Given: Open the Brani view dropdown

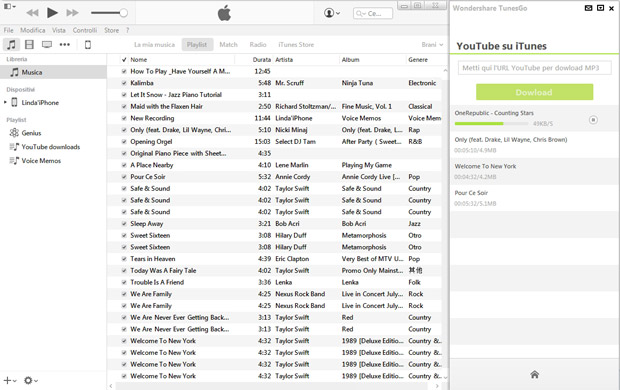Looking at the screenshot, I should (x=432, y=45).
